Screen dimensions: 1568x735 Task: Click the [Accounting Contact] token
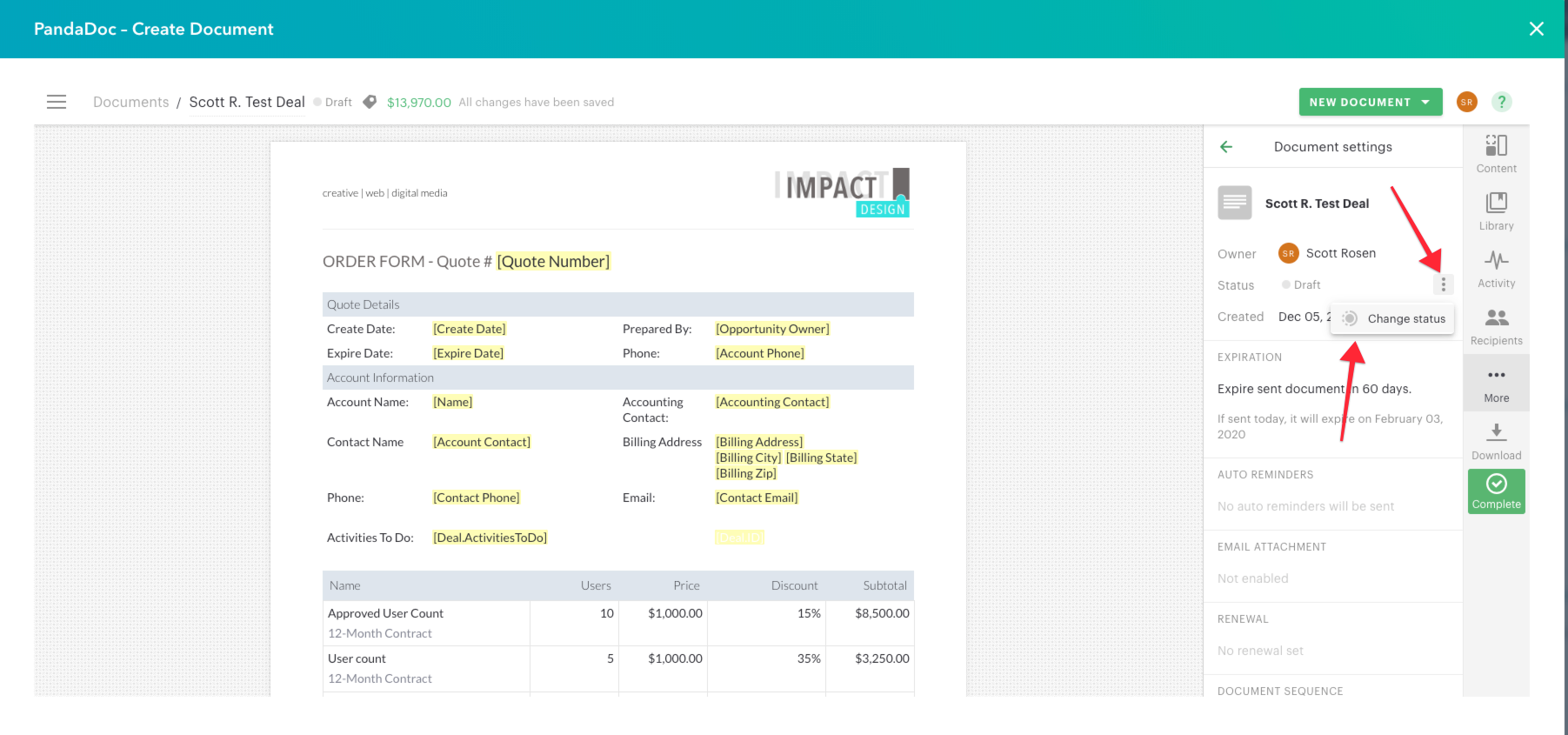pos(772,402)
